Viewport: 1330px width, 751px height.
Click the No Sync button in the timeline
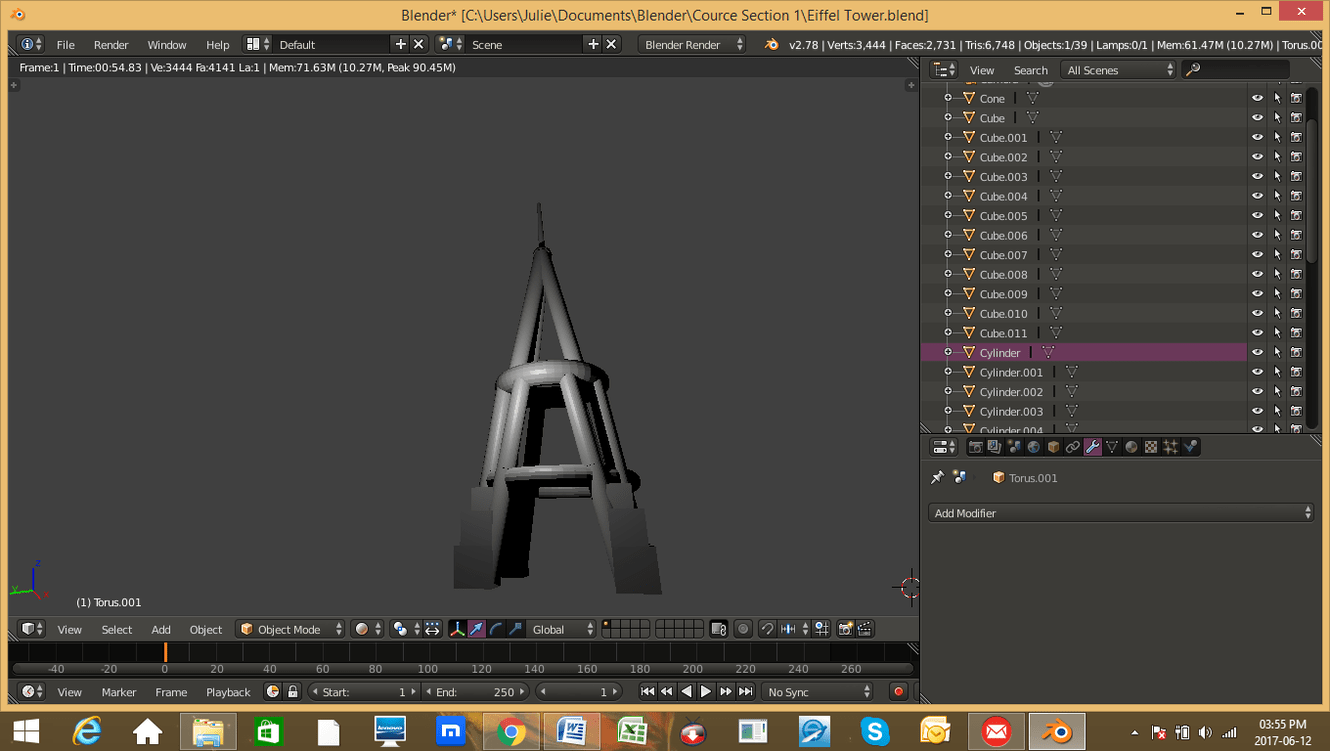(x=816, y=691)
